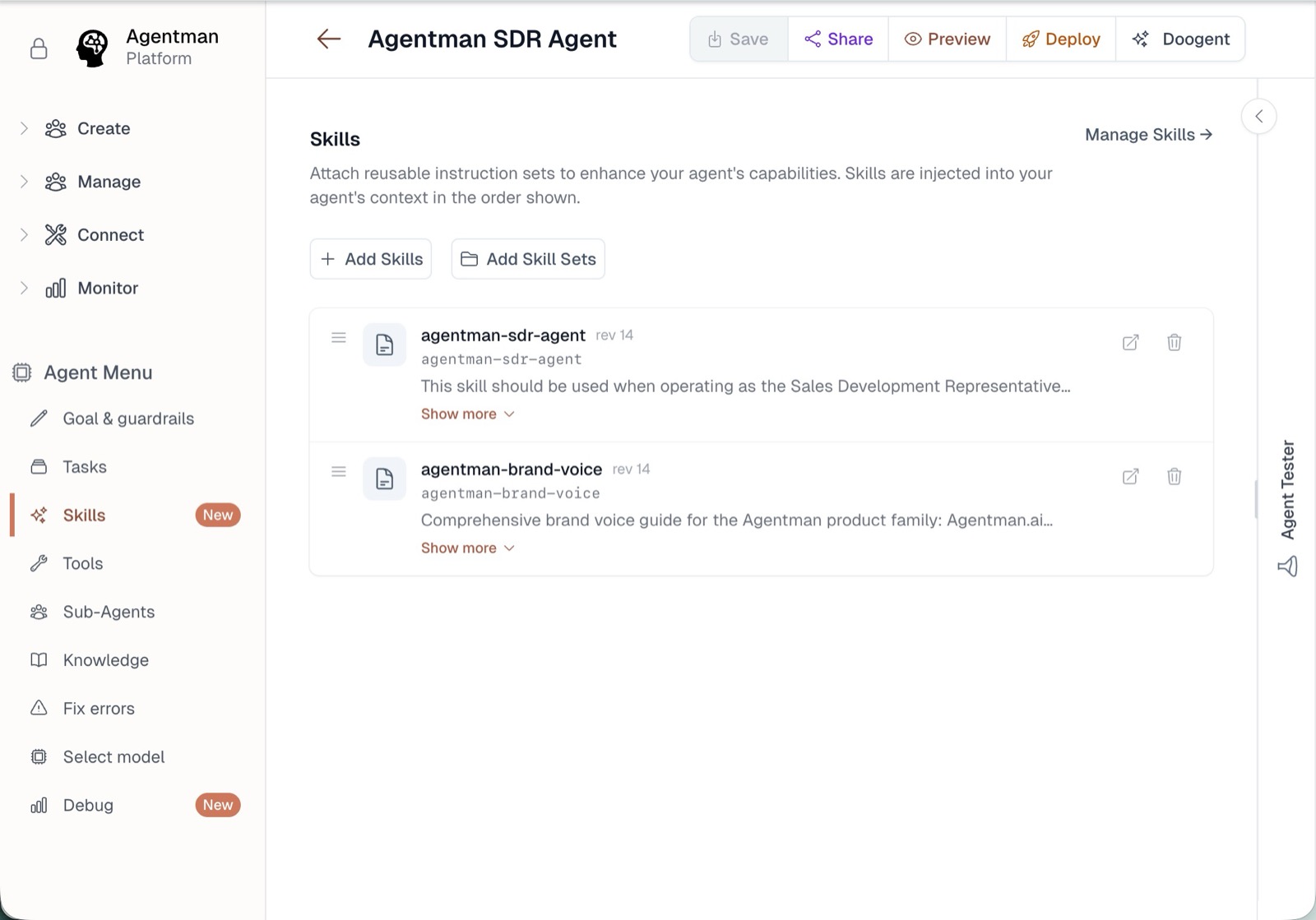Click the Add Skill Sets button
This screenshot has height=920, width=1316.
(x=528, y=259)
